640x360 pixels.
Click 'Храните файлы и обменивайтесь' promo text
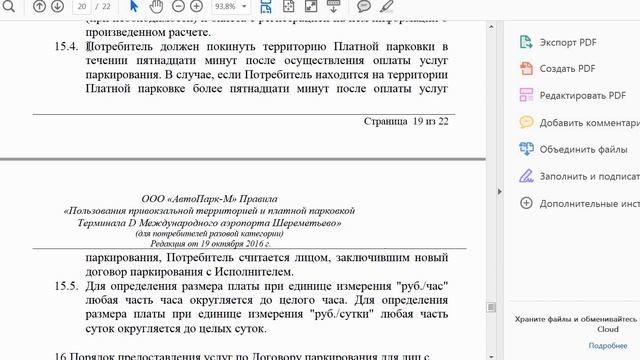[576, 319]
